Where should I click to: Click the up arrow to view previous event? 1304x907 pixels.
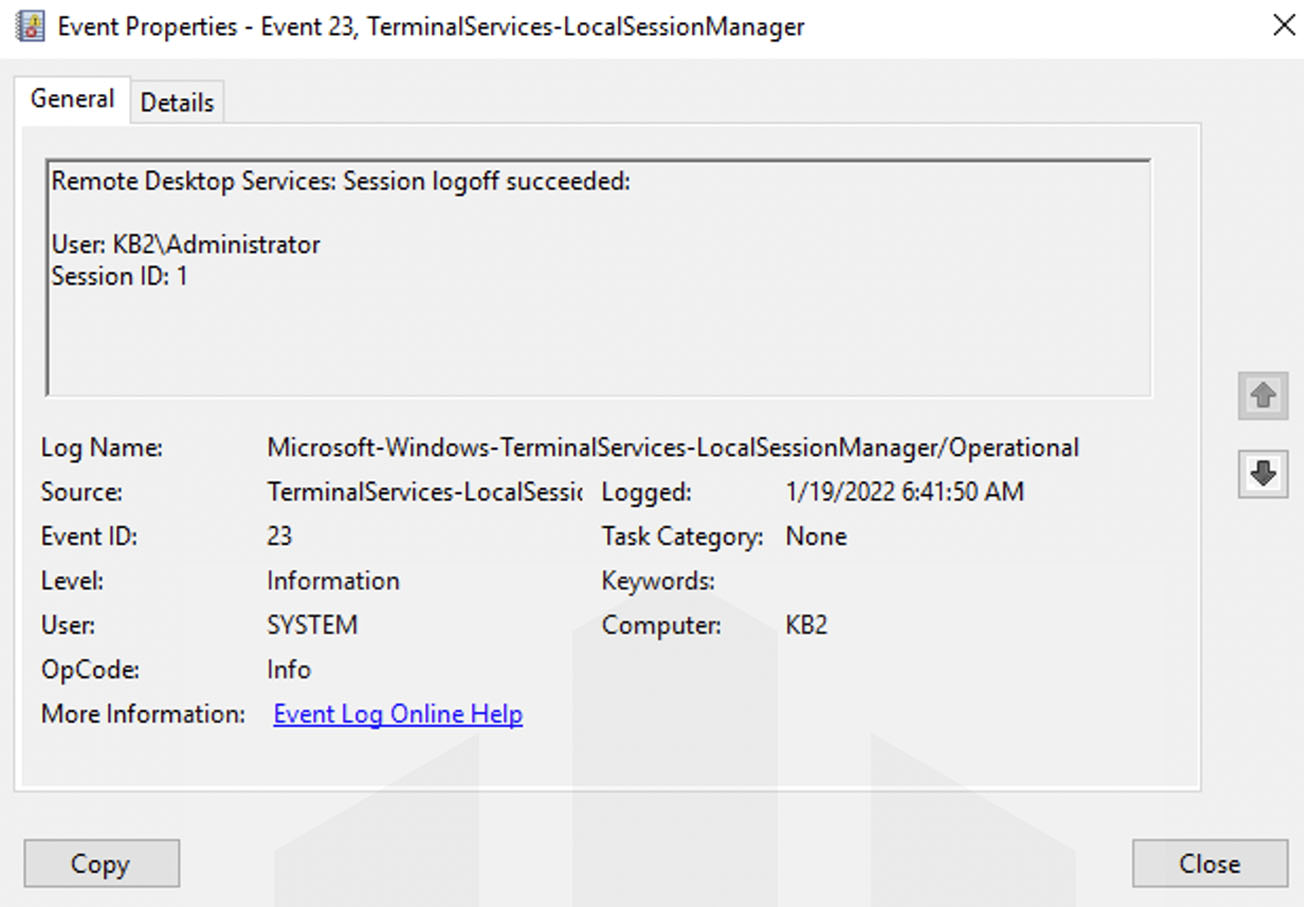point(1262,396)
